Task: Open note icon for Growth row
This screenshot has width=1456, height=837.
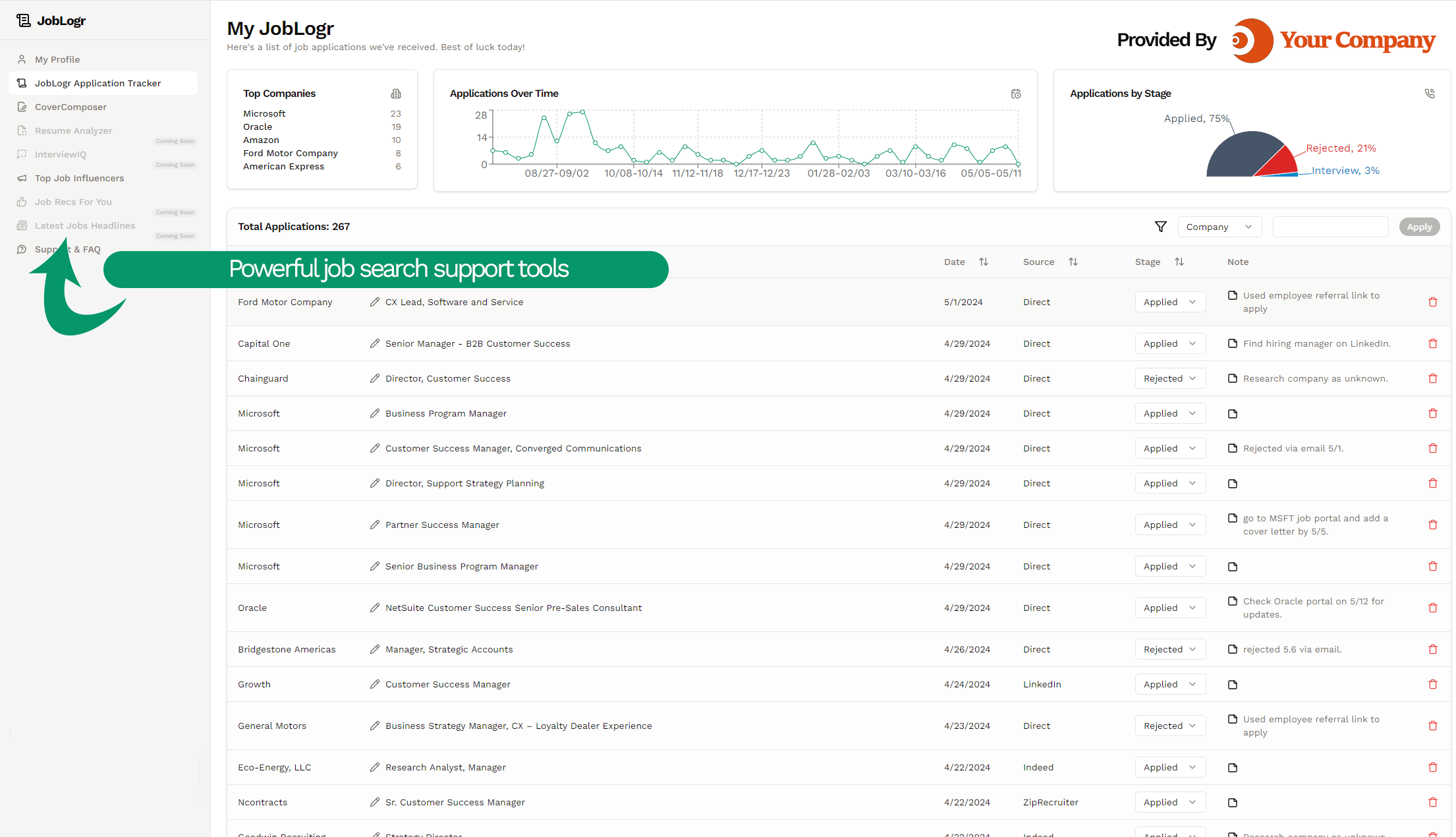Action: (x=1233, y=685)
